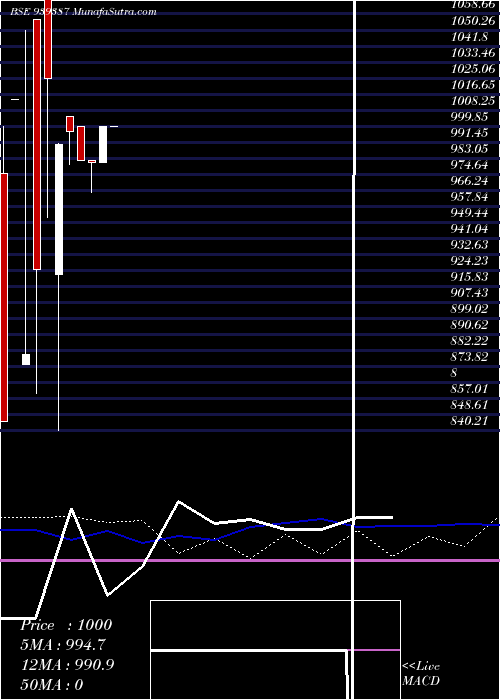Select the last white candle near 991.45
Viewport: 500px width, 700px height.
coord(103,145)
